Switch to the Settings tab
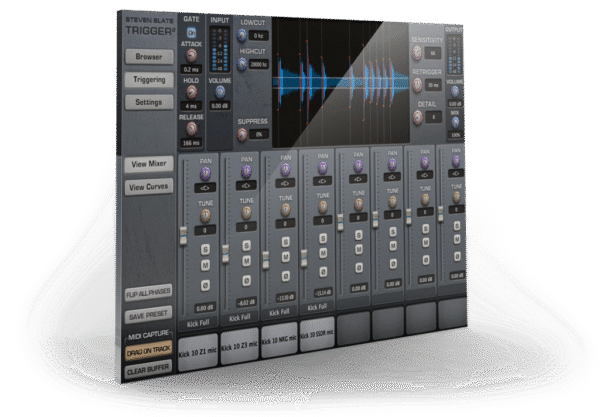This screenshot has width=600, height=417. click(149, 101)
